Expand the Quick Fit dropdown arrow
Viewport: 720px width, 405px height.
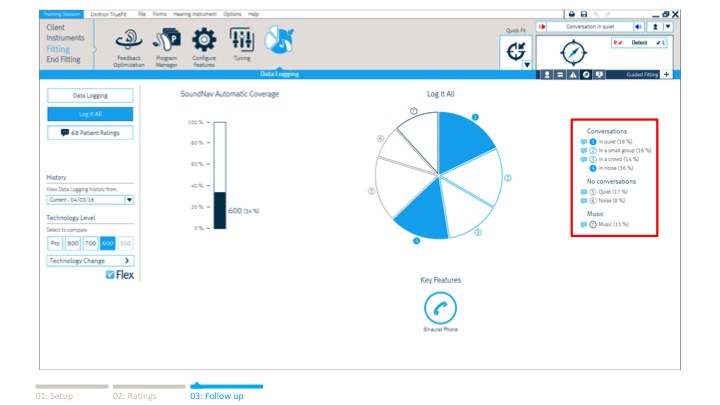(527, 65)
